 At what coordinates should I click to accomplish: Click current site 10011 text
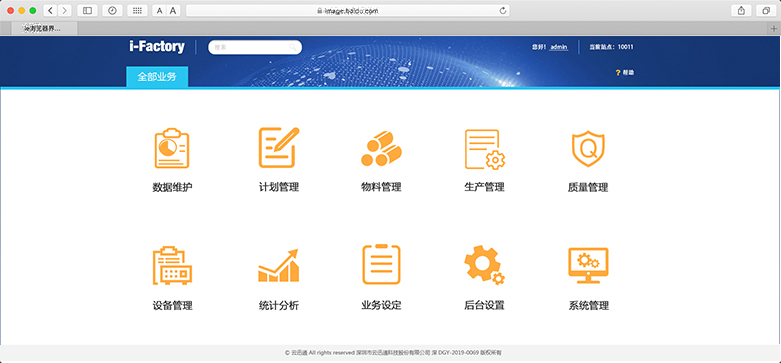[612, 47]
